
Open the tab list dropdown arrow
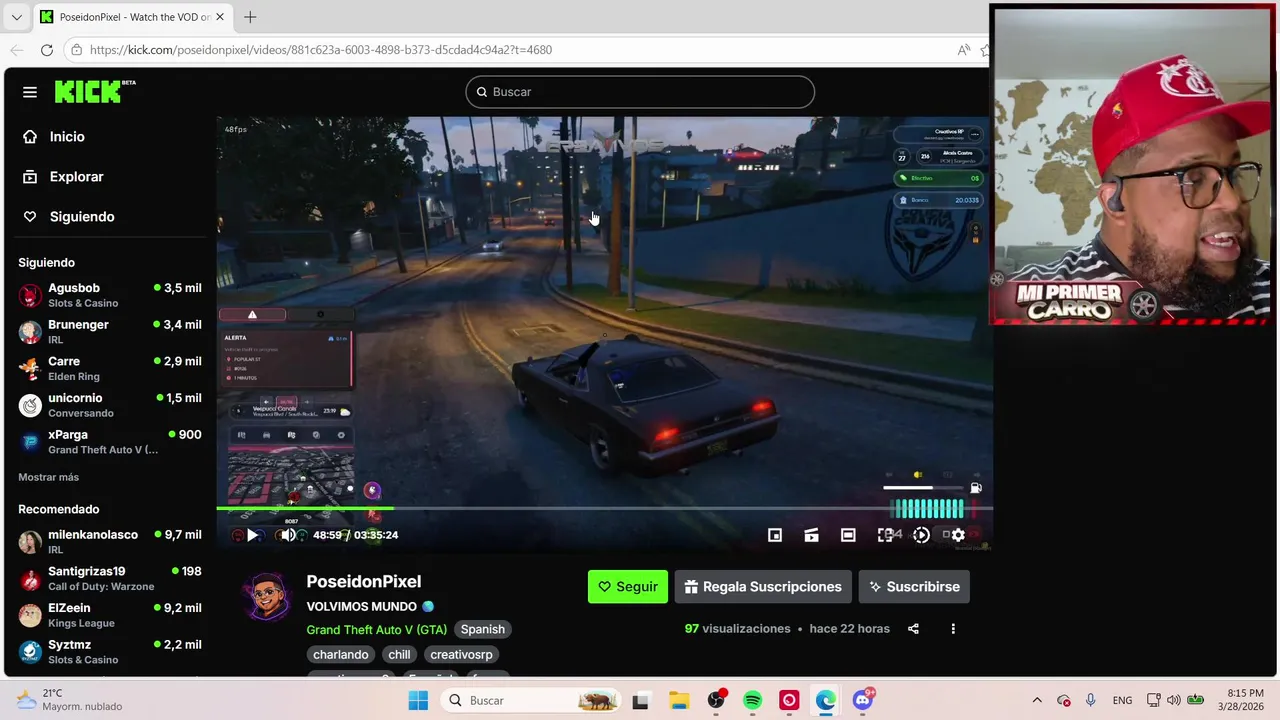[16, 17]
